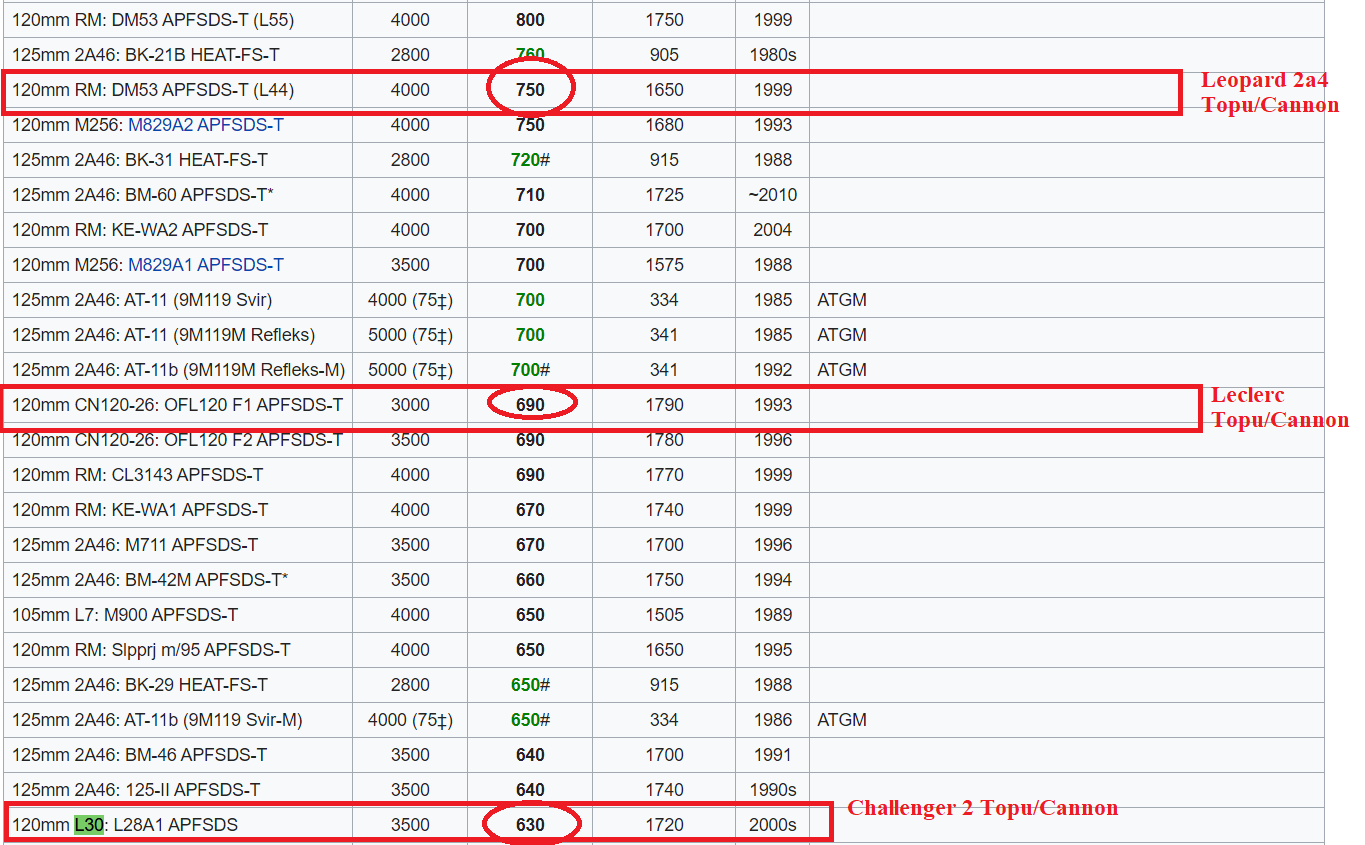Select the year cell 1991
This screenshot has width=1365, height=845.
[773, 755]
